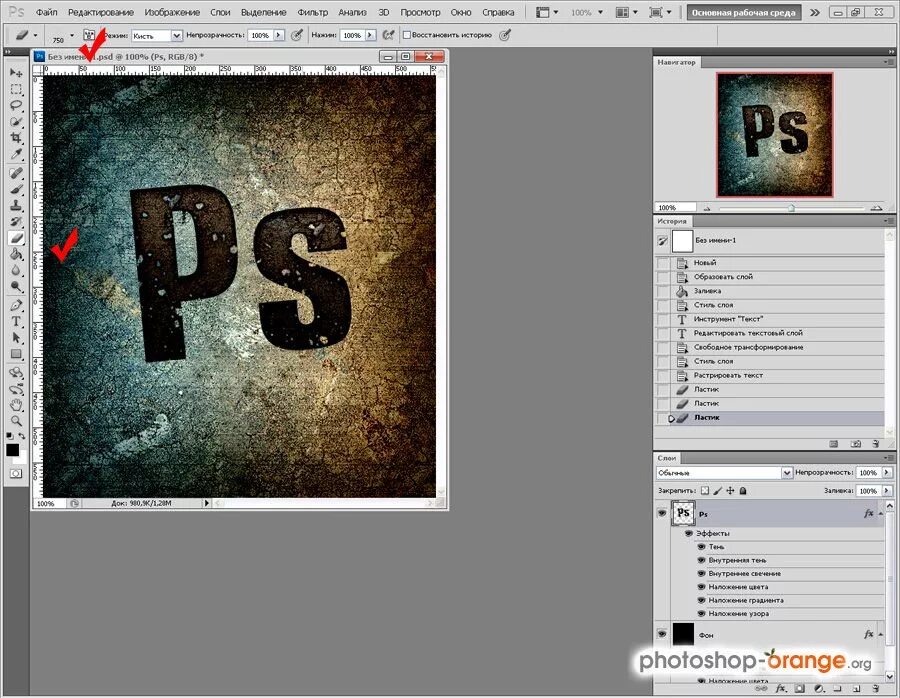Enable Восстановить историю checkbox
The width and height of the screenshot is (900, 698).
point(406,35)
